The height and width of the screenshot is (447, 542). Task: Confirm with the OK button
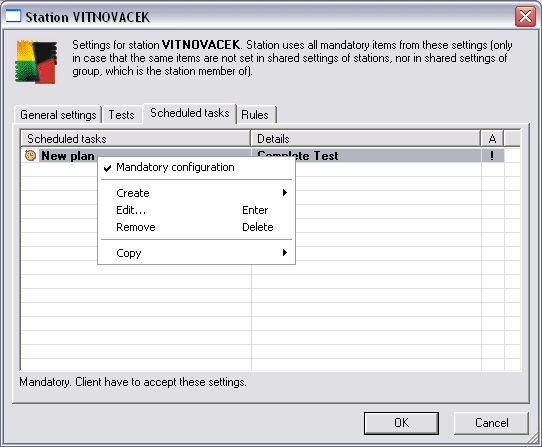(x=401, y=423)
